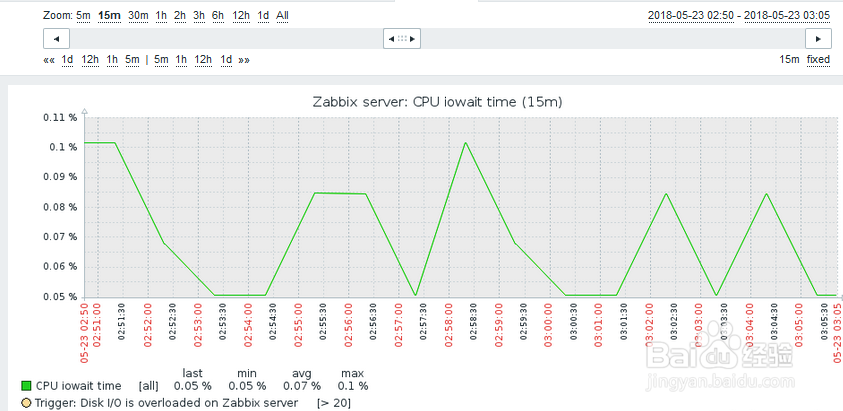Click the scroll right arrow button
The image size is (843, 411).
point(819,38)
